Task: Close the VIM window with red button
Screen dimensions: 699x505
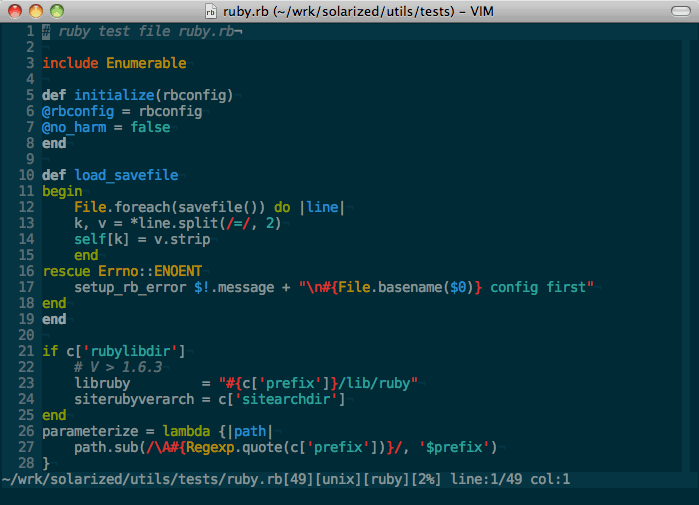Action: [x=14, y=11]
